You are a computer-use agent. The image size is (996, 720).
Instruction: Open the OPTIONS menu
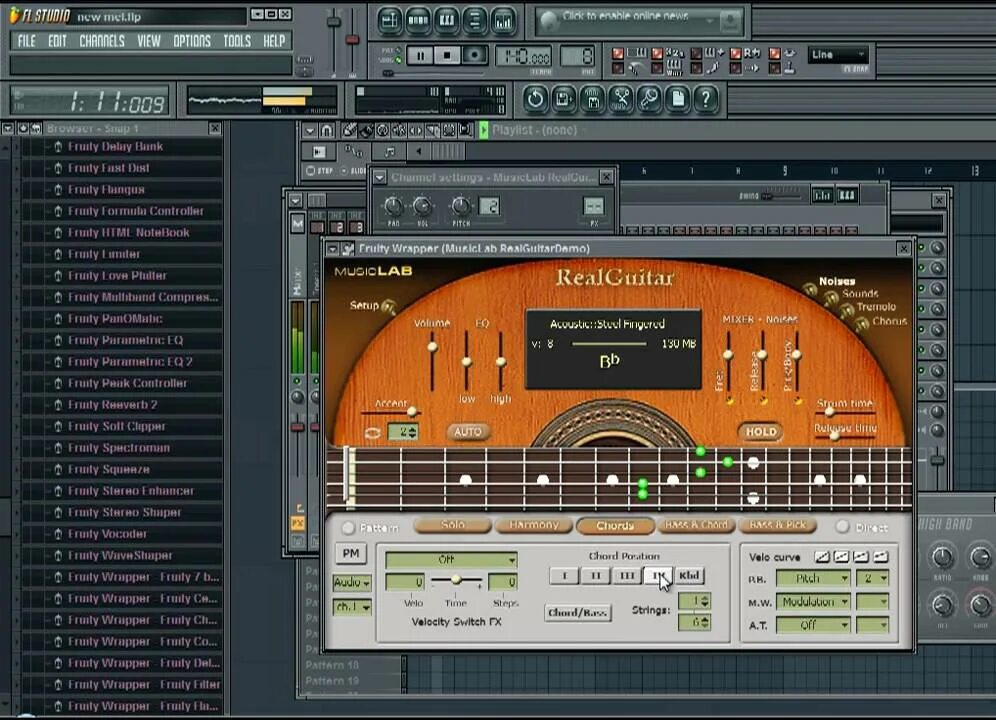point(192,41)
